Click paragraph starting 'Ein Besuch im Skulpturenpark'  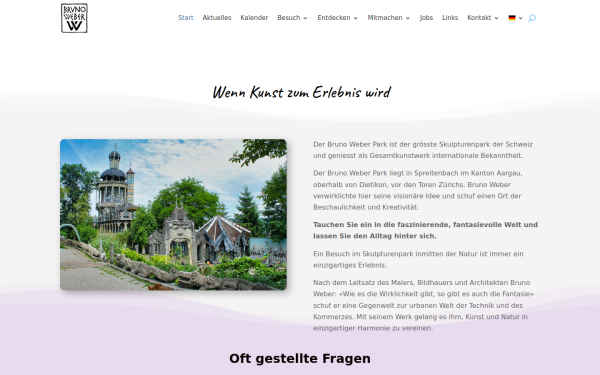pos(418,259)
